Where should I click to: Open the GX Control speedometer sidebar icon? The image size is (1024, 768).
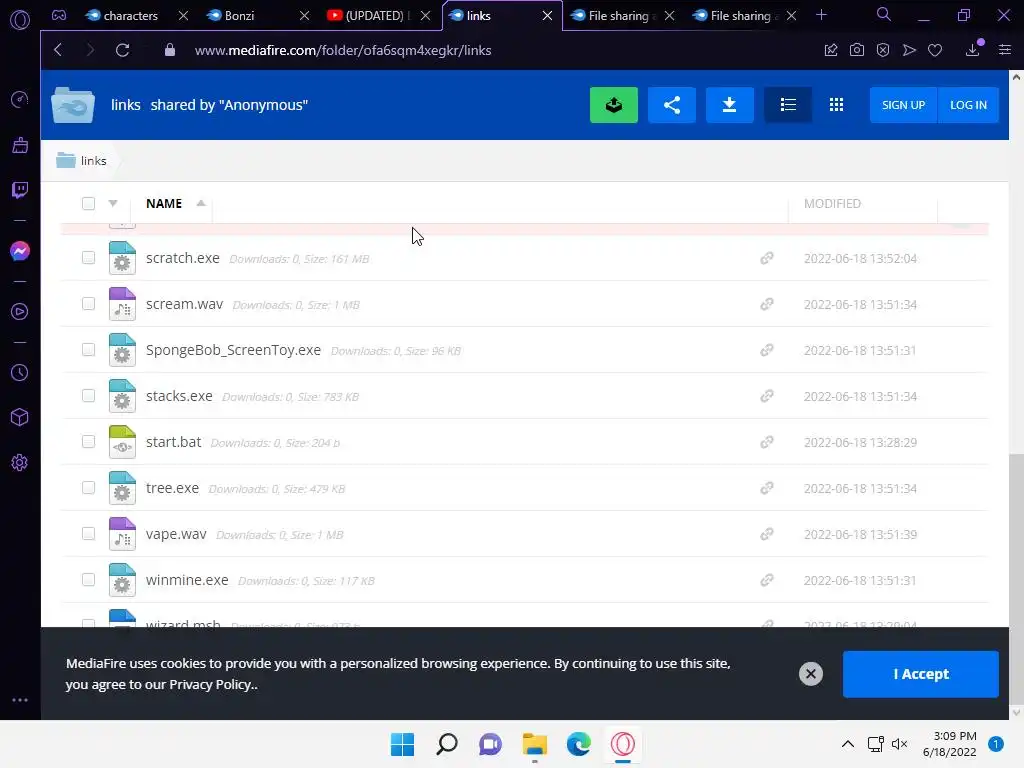(20, 99)
